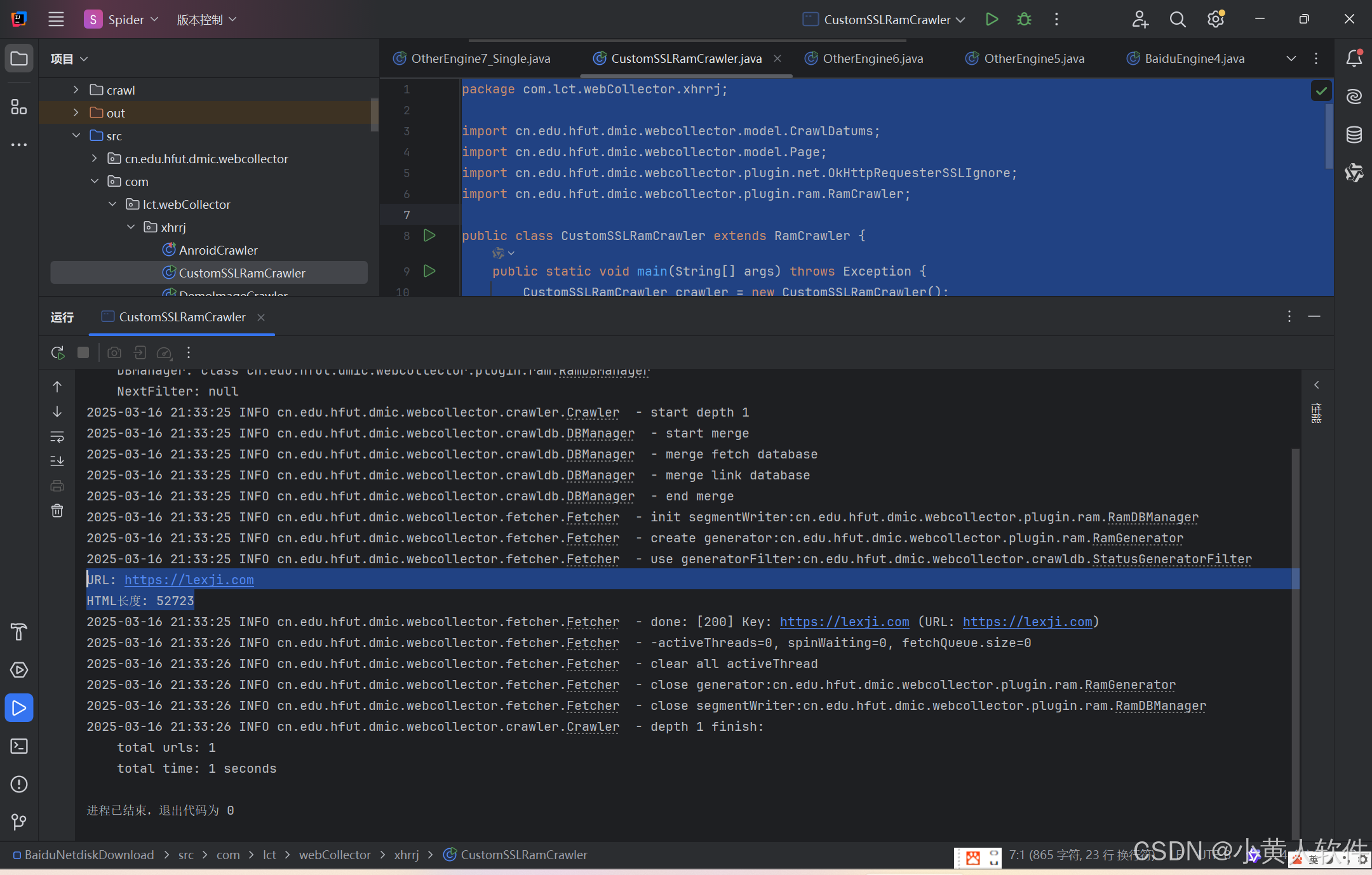Open run toolbar more actions menu
The image size is (1372, 875).
click(189, 352)
